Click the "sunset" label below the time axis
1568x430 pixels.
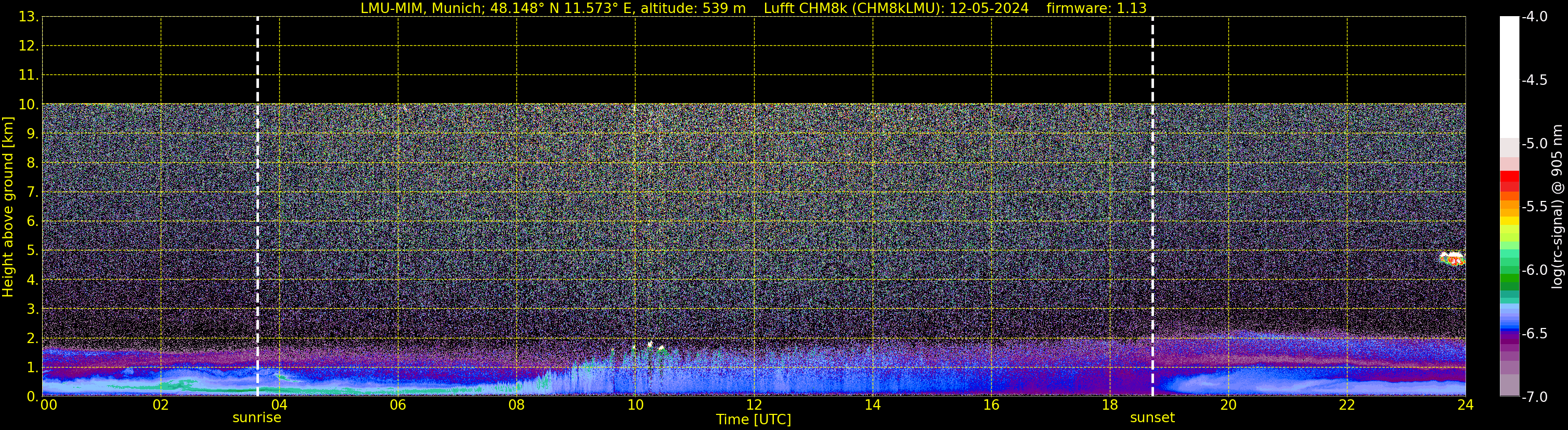1152,418
